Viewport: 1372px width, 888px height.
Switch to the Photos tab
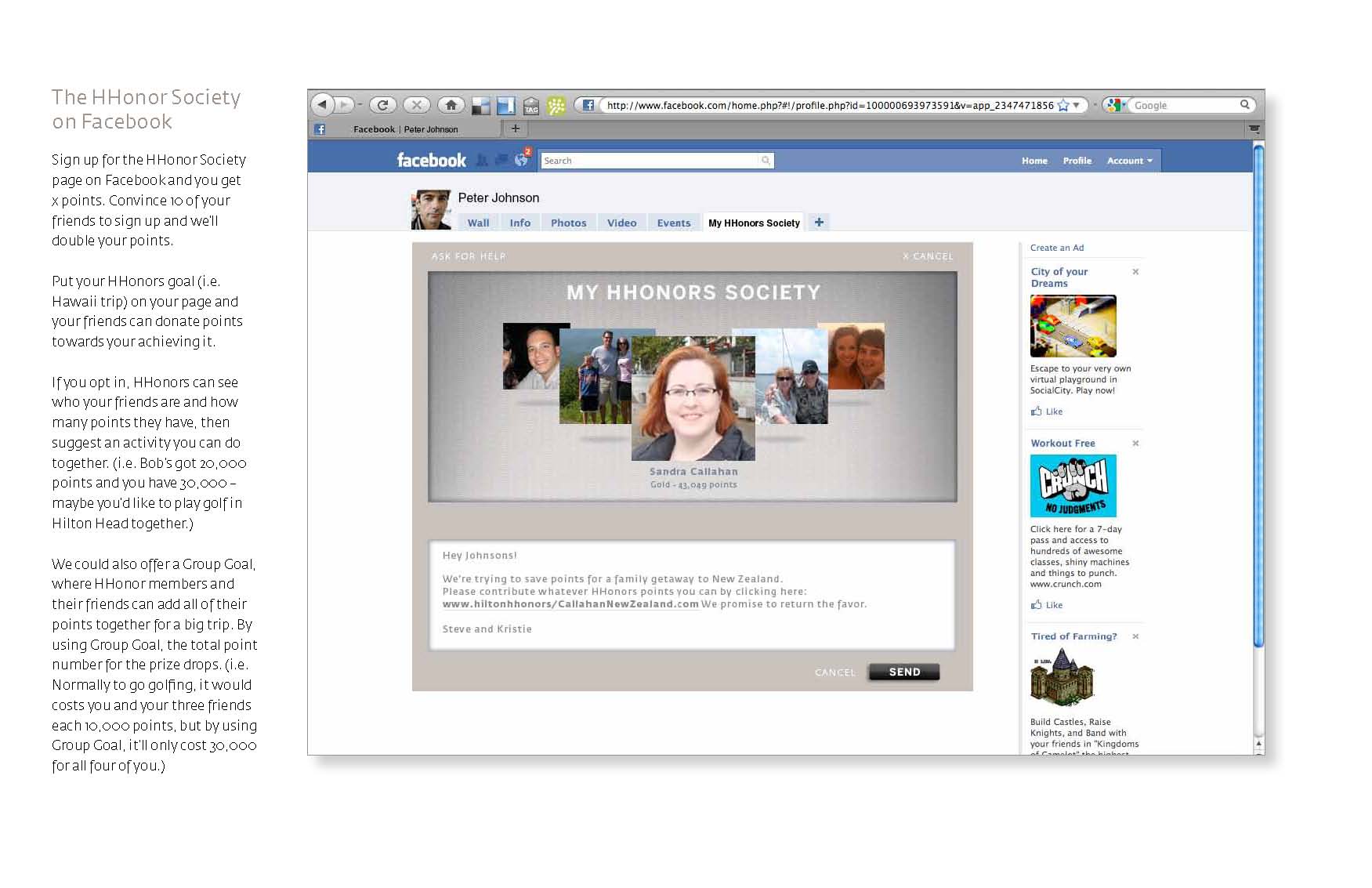click(x=568, y=223)
